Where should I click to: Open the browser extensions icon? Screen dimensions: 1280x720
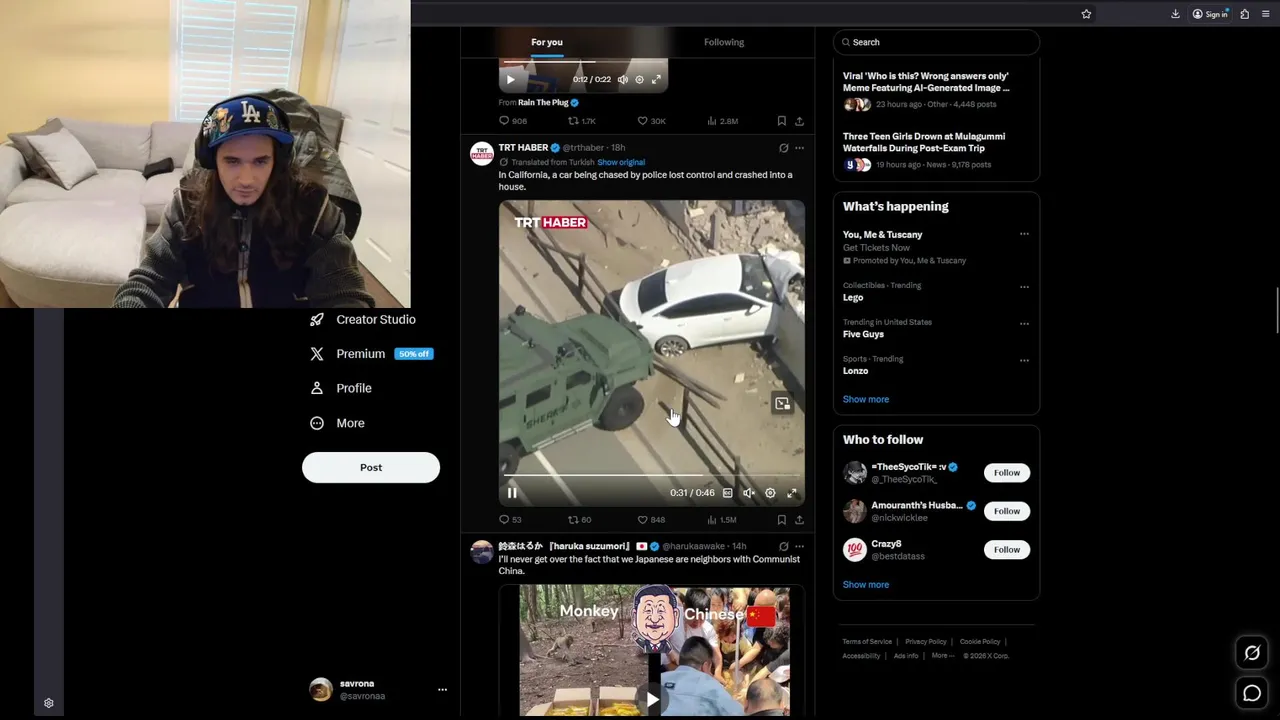1245,14
